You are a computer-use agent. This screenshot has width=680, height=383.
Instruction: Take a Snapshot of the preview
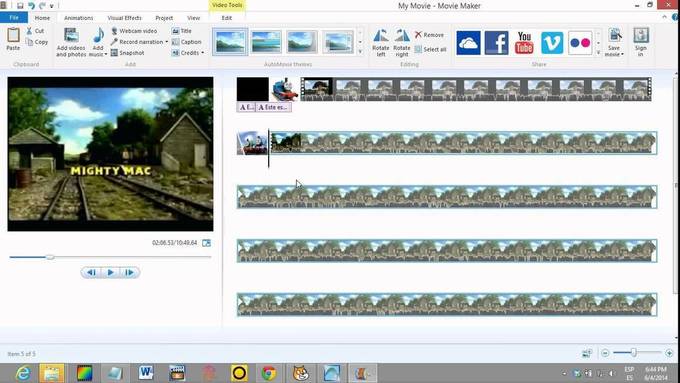point(127,53)
